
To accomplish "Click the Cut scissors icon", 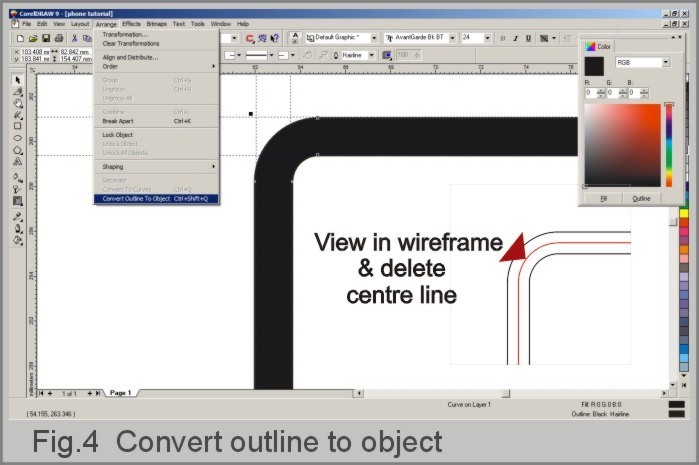I will coord(74,38).
